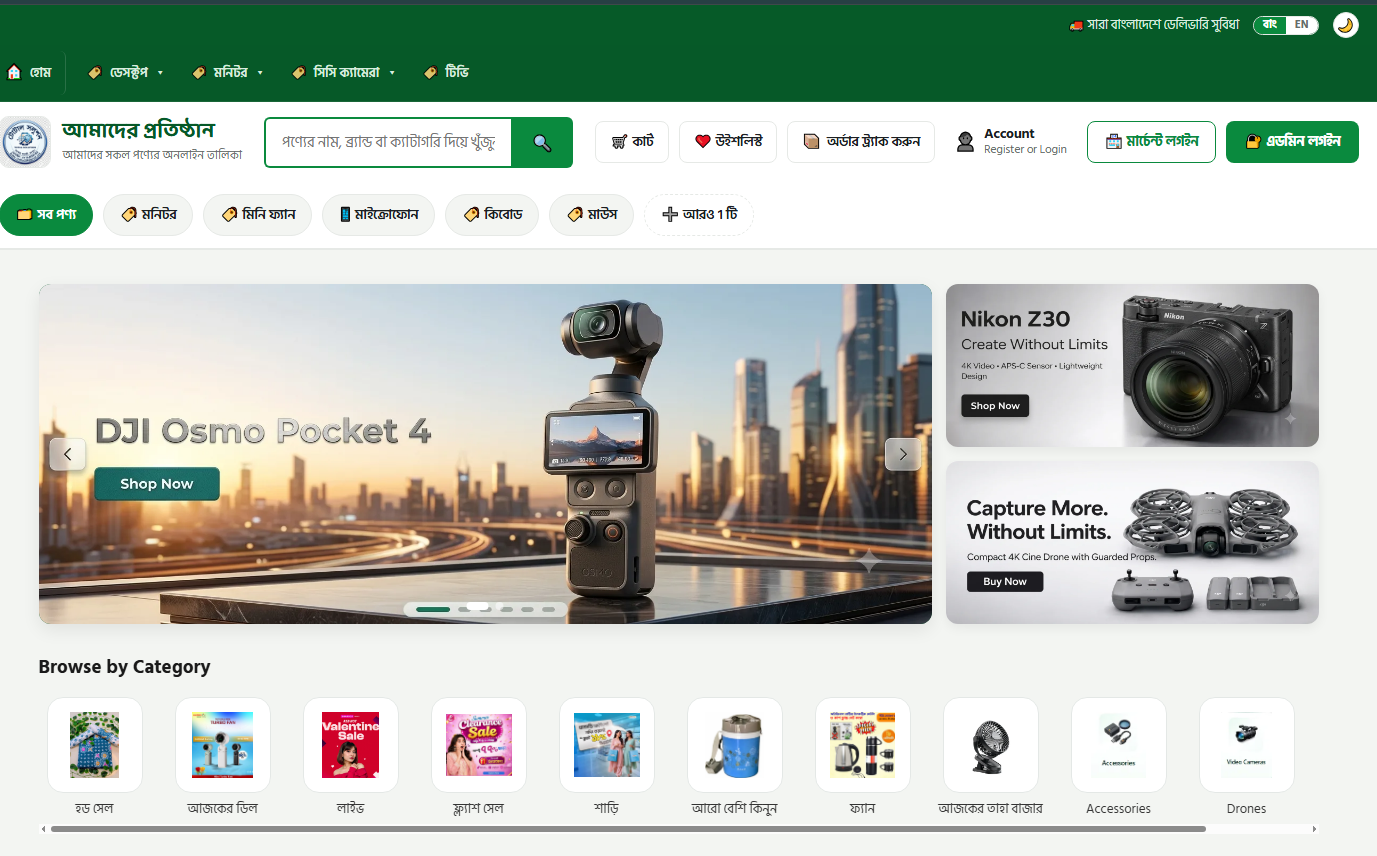Viewport: 1377px width, 856px height.
Task: Toggle dark mode with the moon icon
Action: [1345, 25]
